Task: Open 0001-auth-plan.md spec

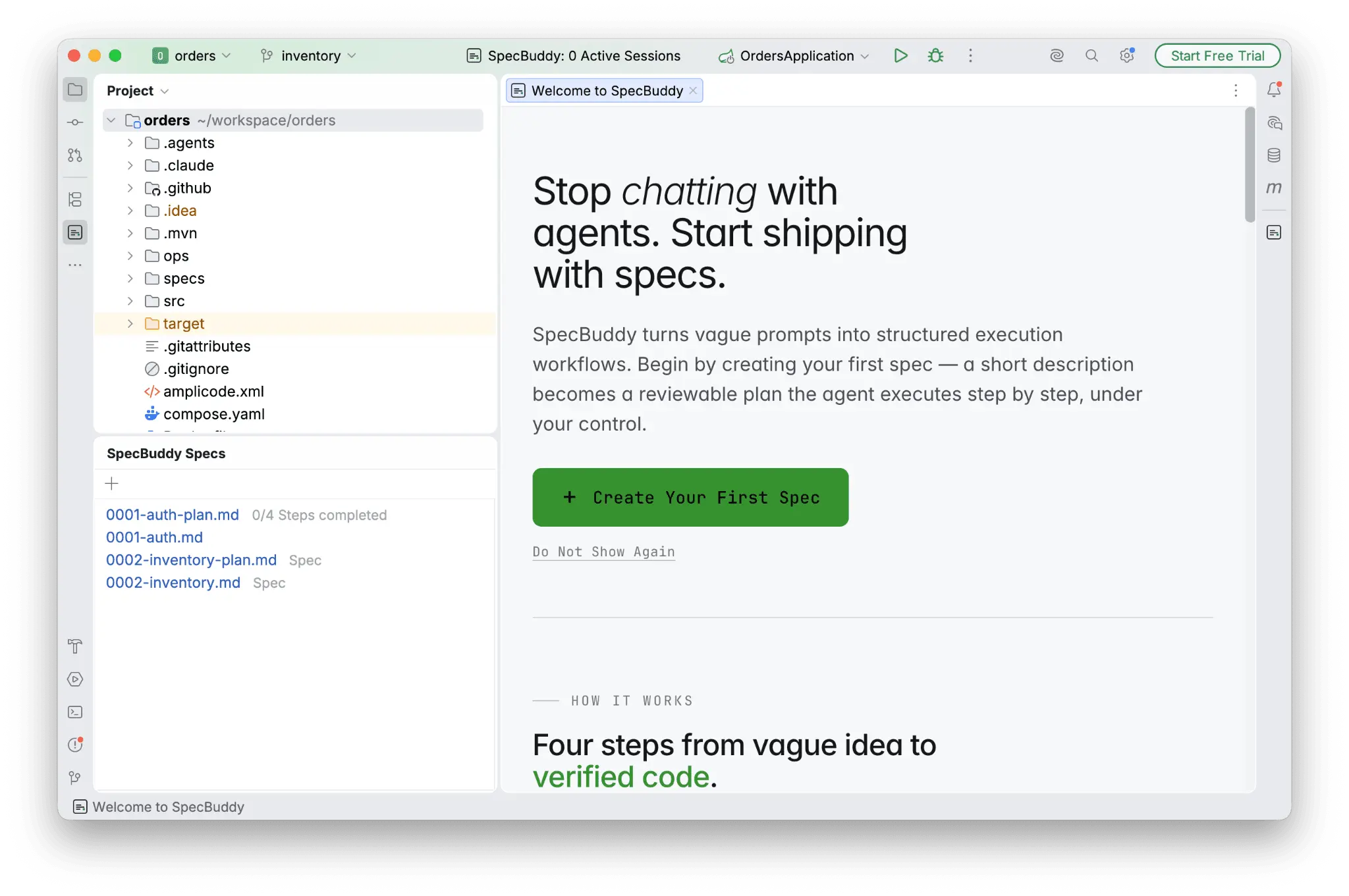Action: (x=173, y=515)
